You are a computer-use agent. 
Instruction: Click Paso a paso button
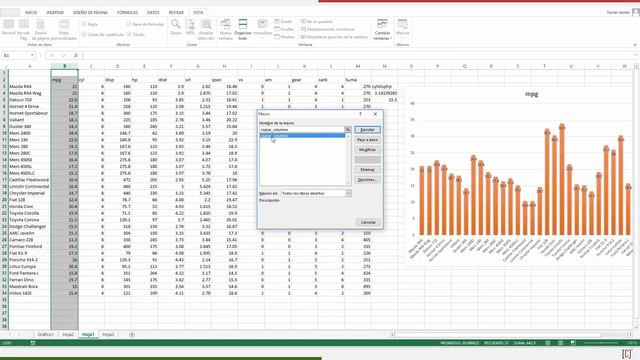point(367,140)
